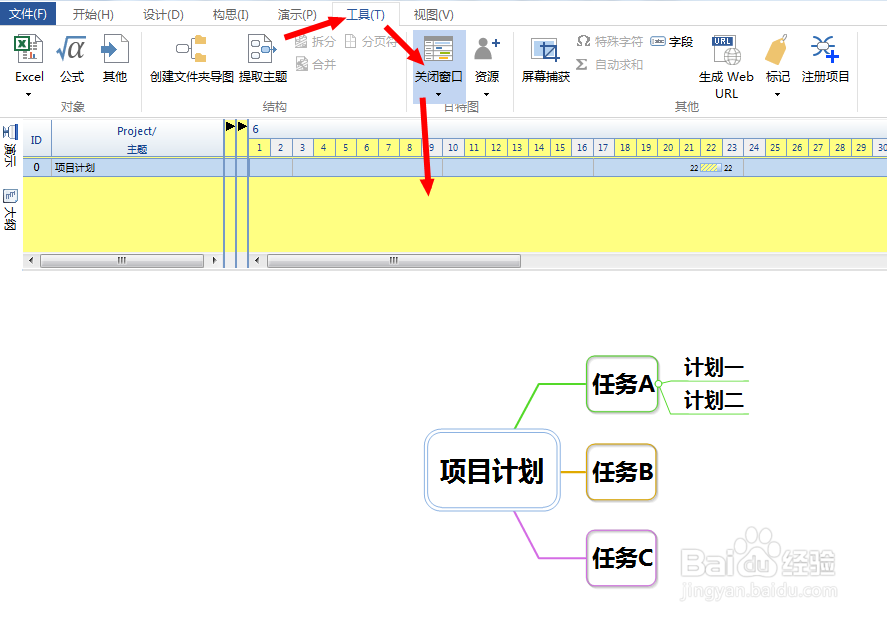Select the Excel export icon
This screenshot has height=622, width=887.
pyautogui.click(x=28, y=49)
